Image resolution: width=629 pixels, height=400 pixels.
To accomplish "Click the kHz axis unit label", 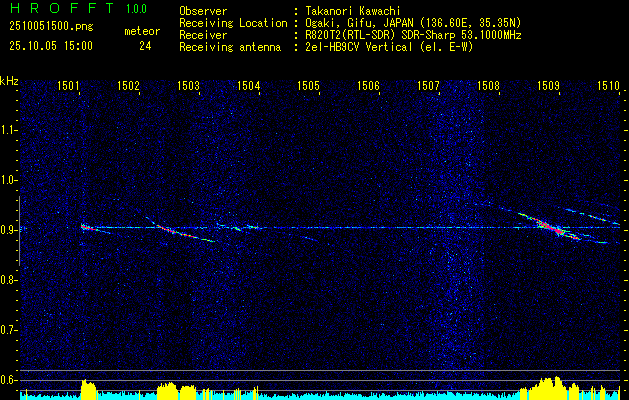I will [x=9, y=81].
